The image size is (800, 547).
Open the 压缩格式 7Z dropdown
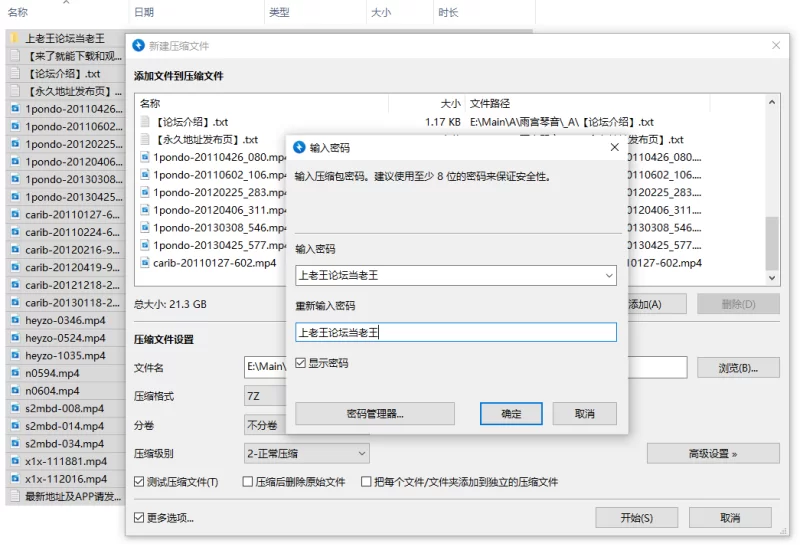(x=265, y=396)
